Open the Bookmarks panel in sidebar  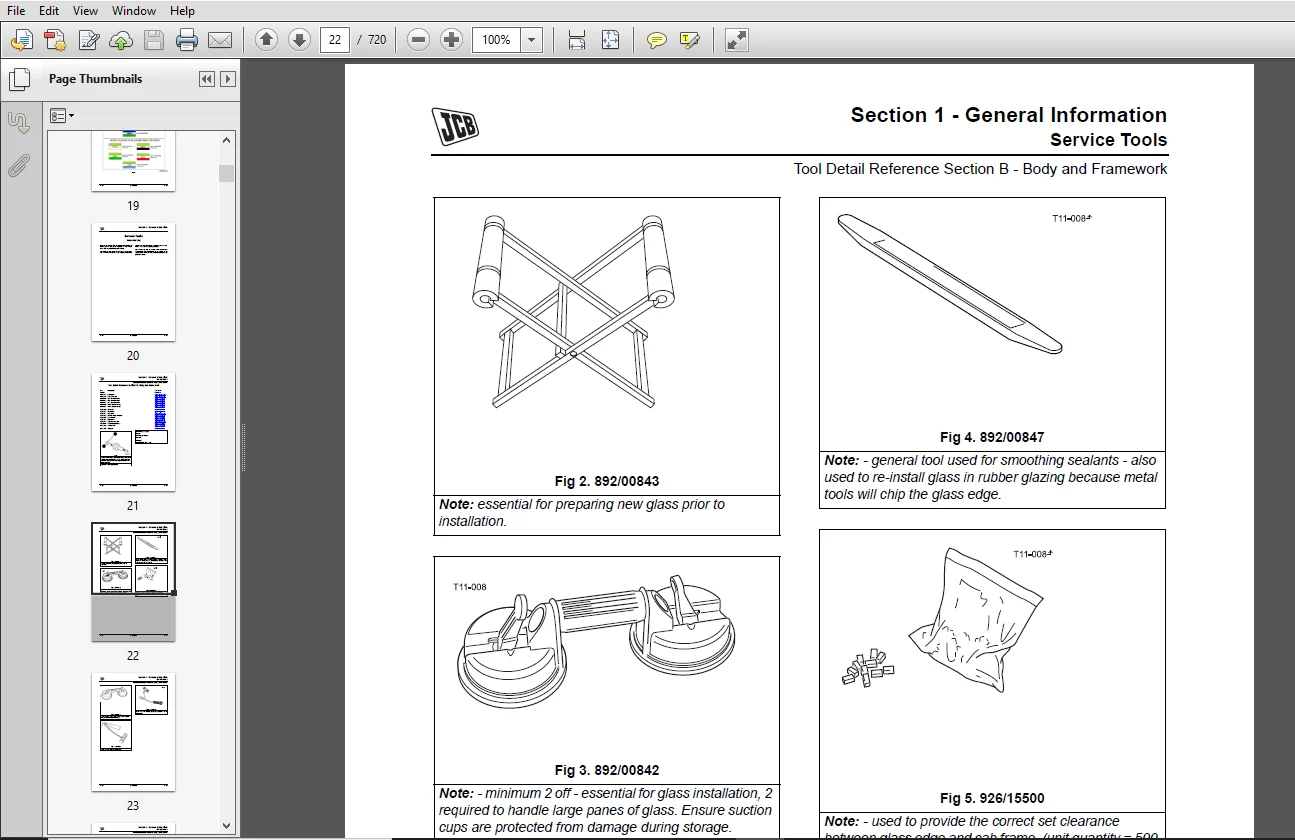(19, 123)
